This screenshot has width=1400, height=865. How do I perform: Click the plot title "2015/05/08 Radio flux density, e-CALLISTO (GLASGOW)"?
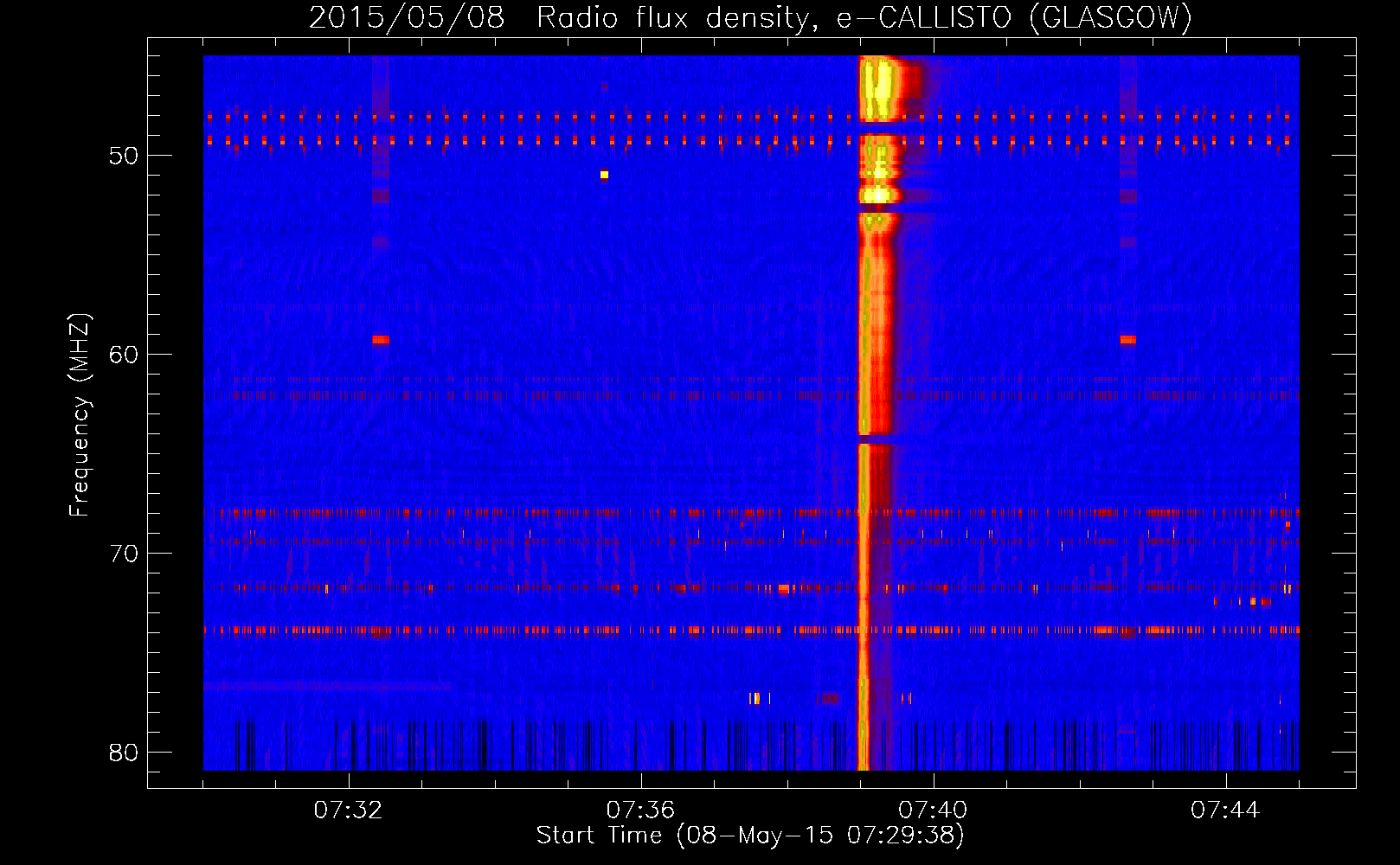coord(750,17)
